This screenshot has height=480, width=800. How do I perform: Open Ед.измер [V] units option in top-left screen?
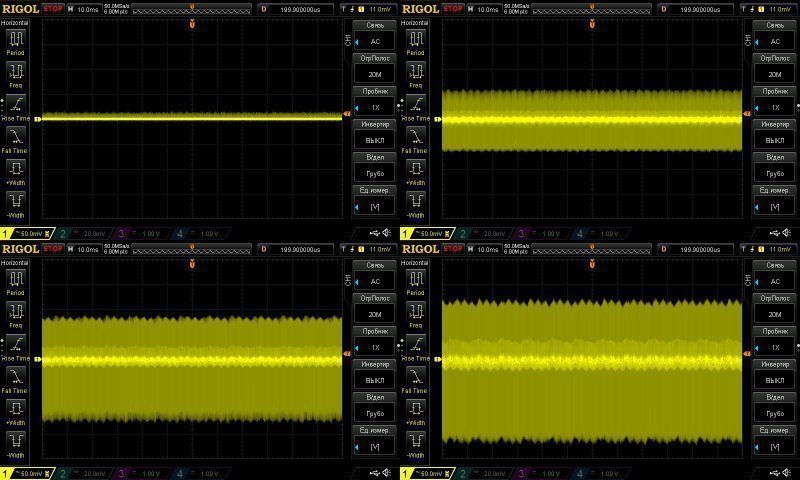[375, 200]
